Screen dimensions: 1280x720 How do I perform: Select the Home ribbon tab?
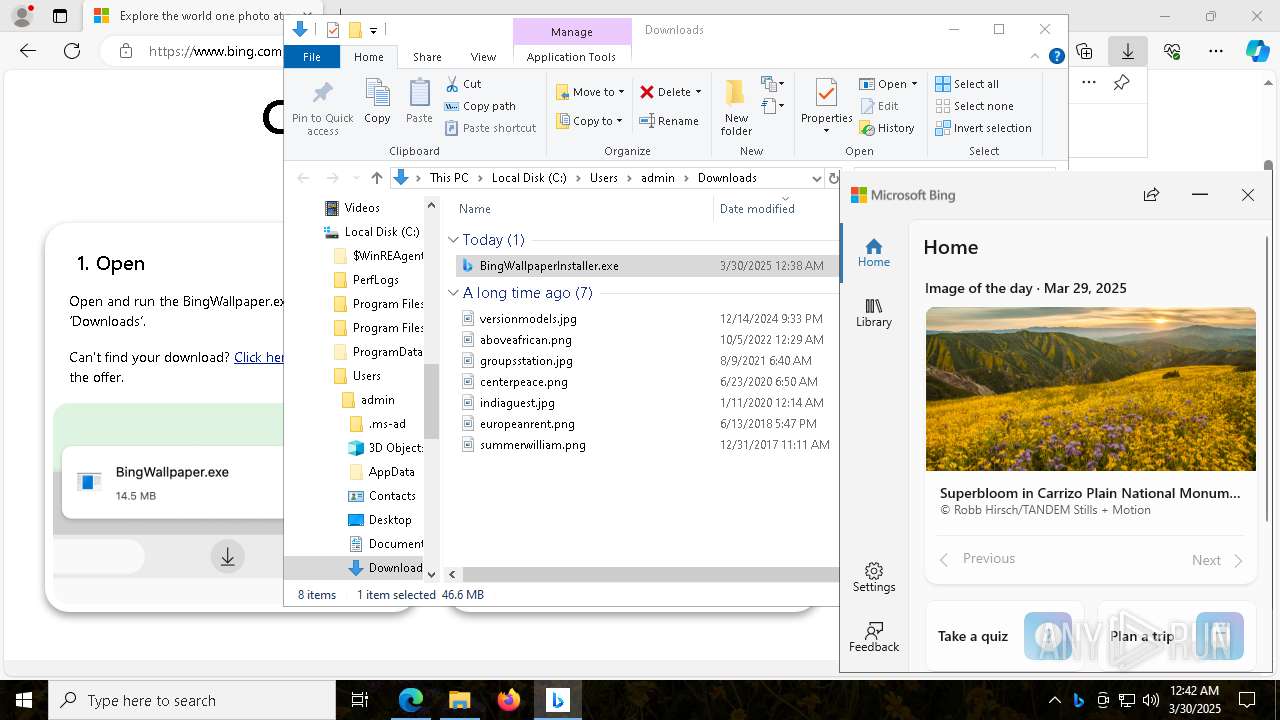click(368, 57)
